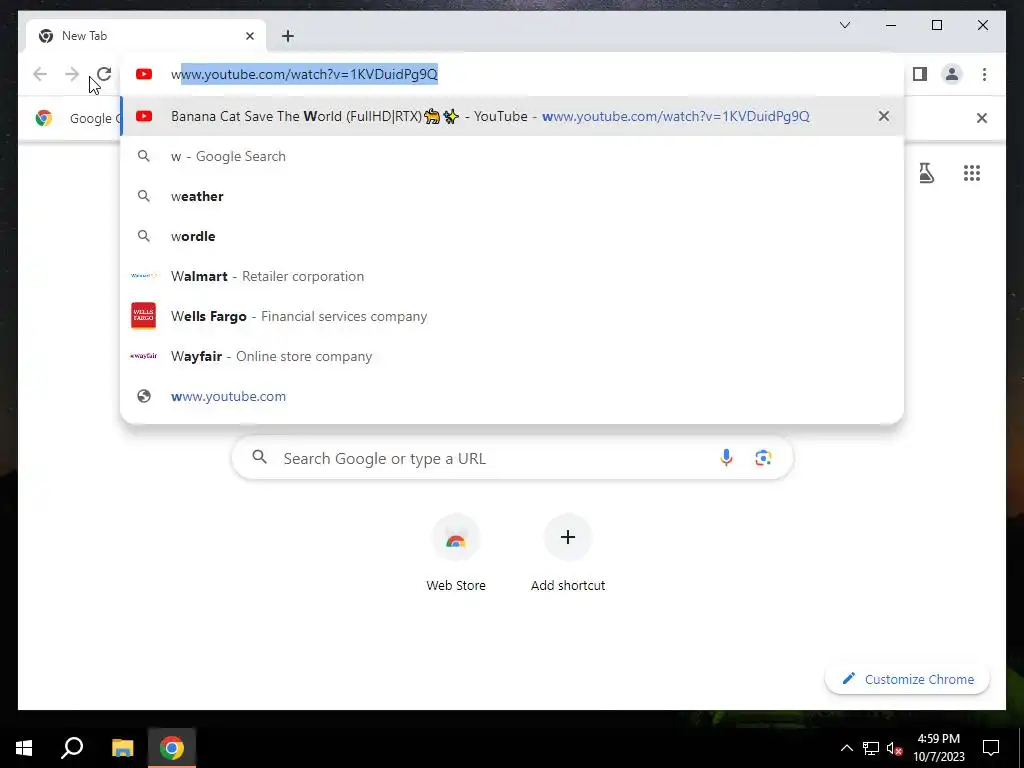Open the www.youtube.com suggestion
Image resolution: width=1024 pixels, height=768 pixels.
pyautogui.click(x=512, y=396)
